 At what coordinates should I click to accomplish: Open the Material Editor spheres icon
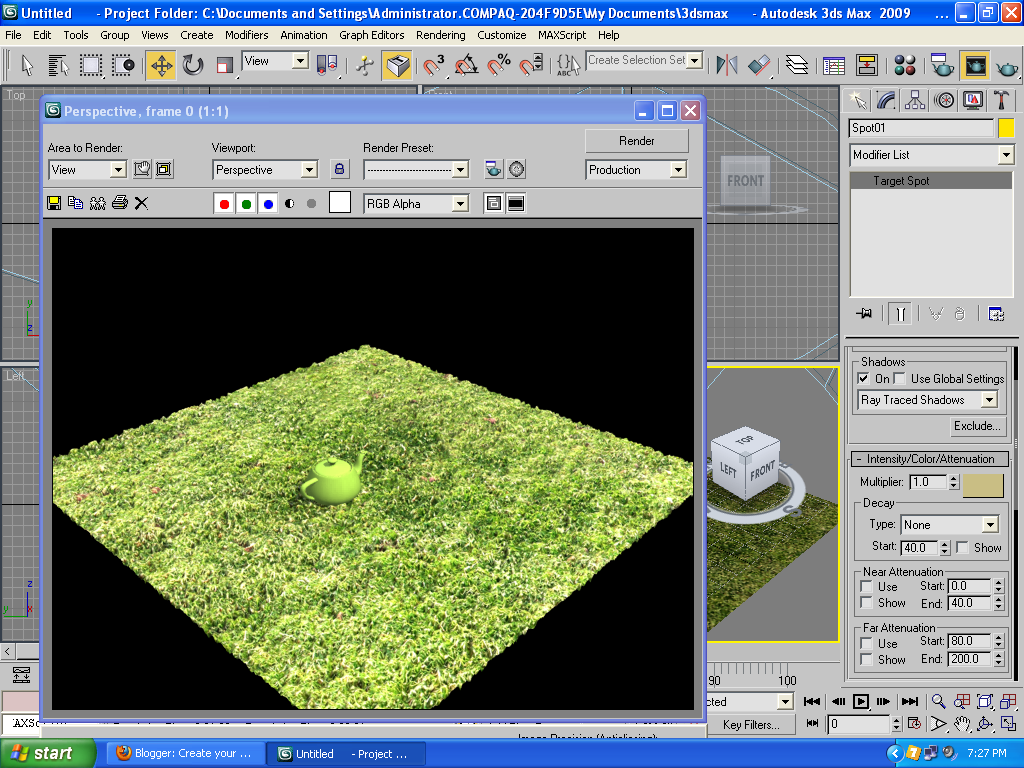click(904, 65)
